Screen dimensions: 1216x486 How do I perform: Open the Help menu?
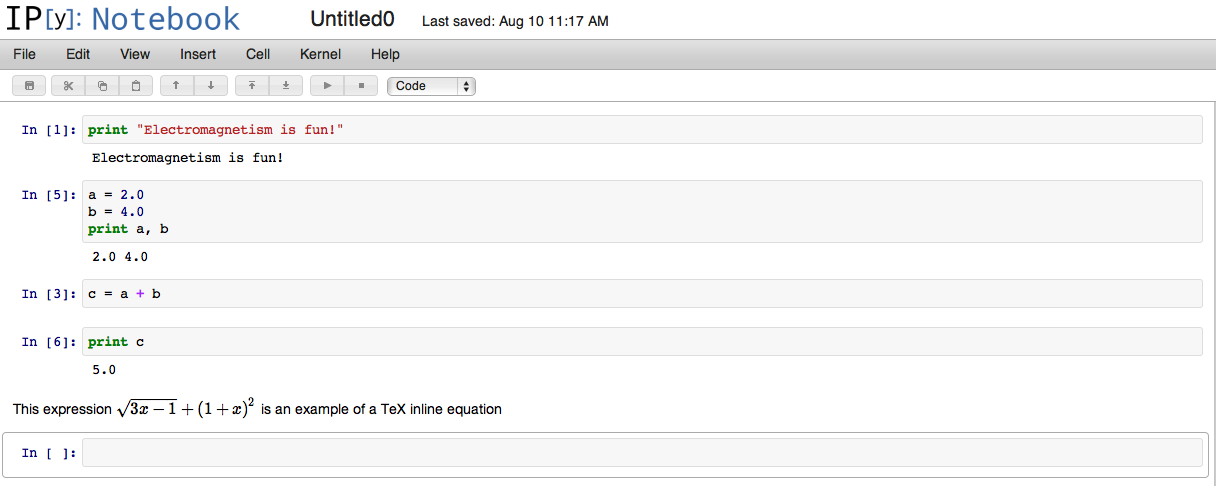point(385,54)
